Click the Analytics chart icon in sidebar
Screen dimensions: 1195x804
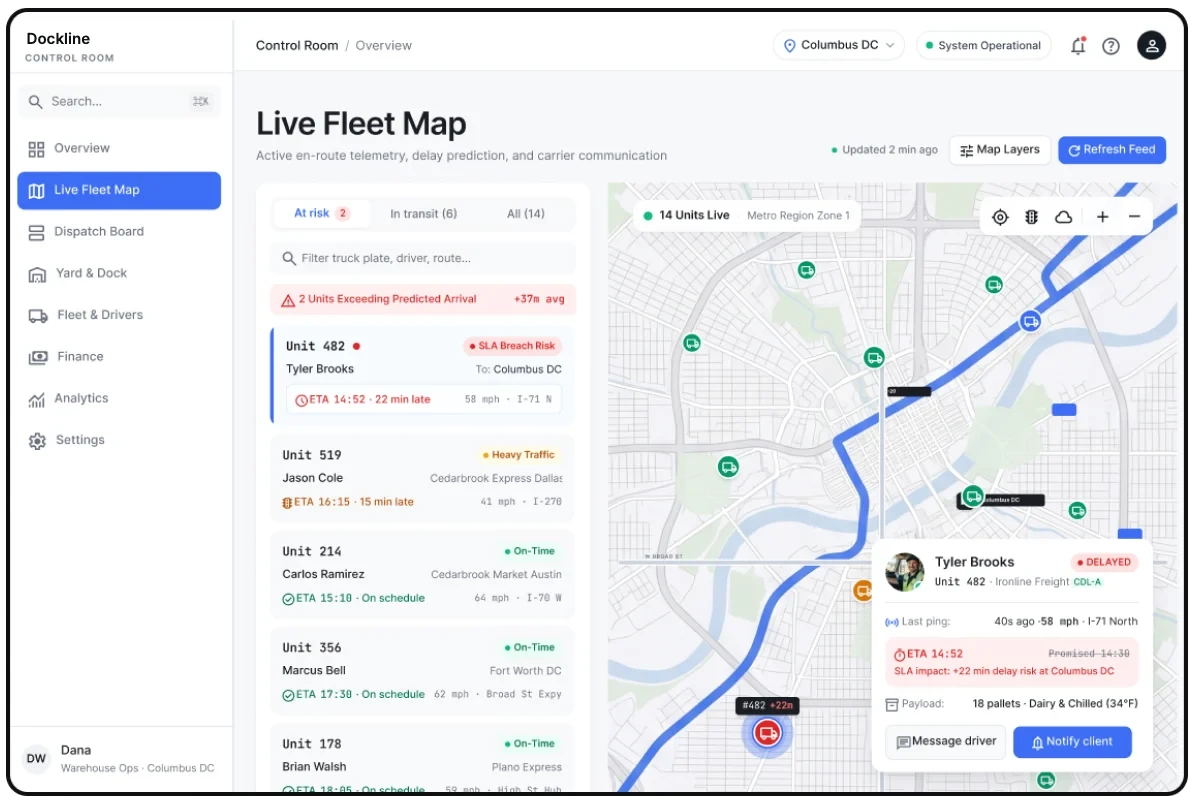[36, 399]
